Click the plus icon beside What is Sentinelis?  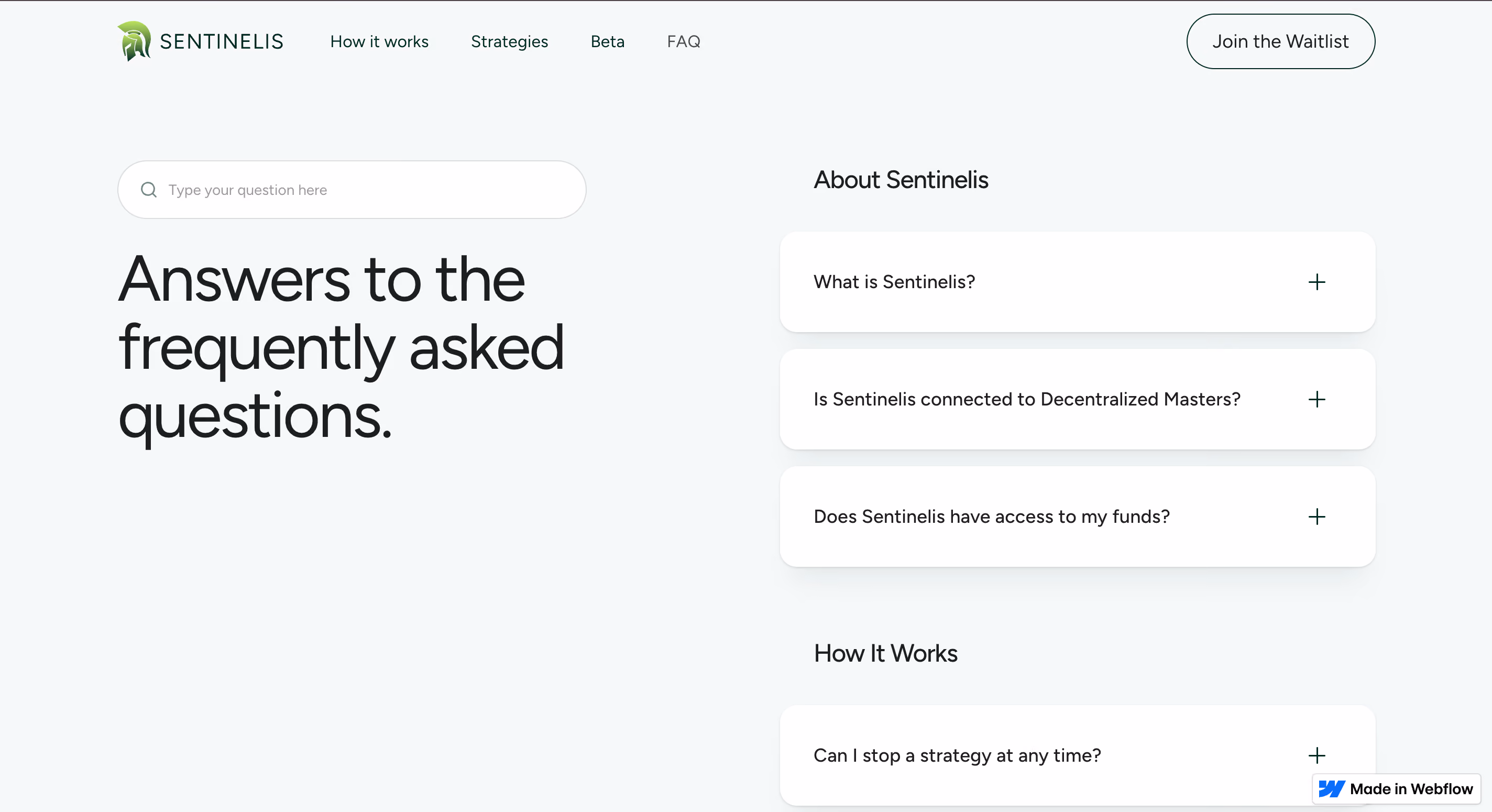(1317, 282)
